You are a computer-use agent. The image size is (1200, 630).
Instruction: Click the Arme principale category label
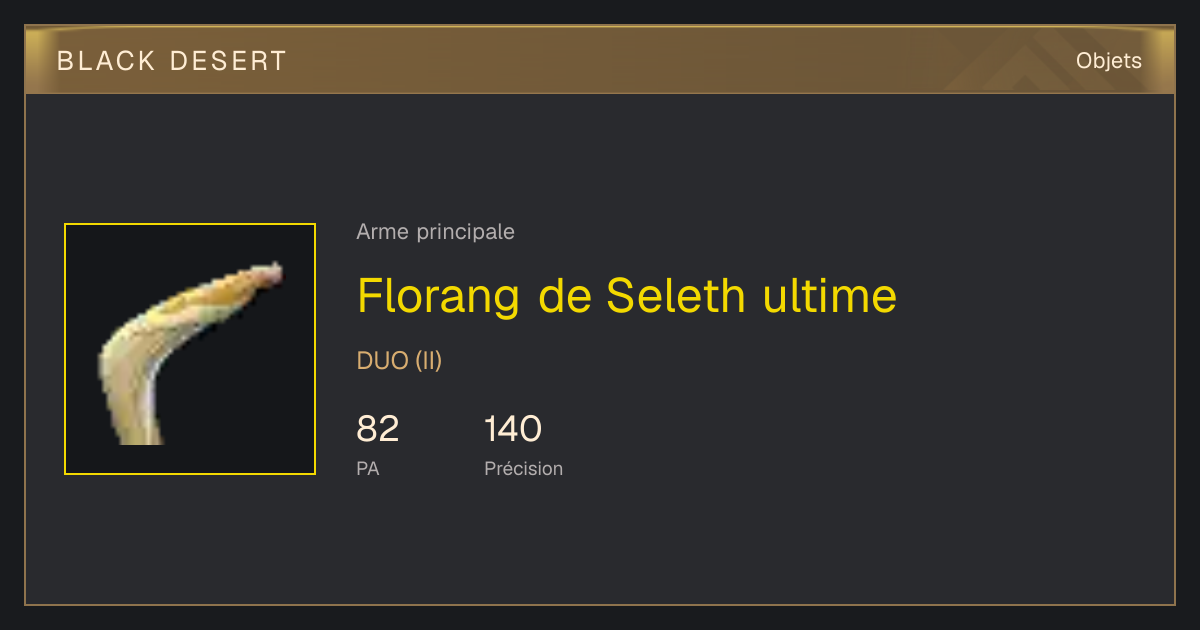tap(436, 232)
